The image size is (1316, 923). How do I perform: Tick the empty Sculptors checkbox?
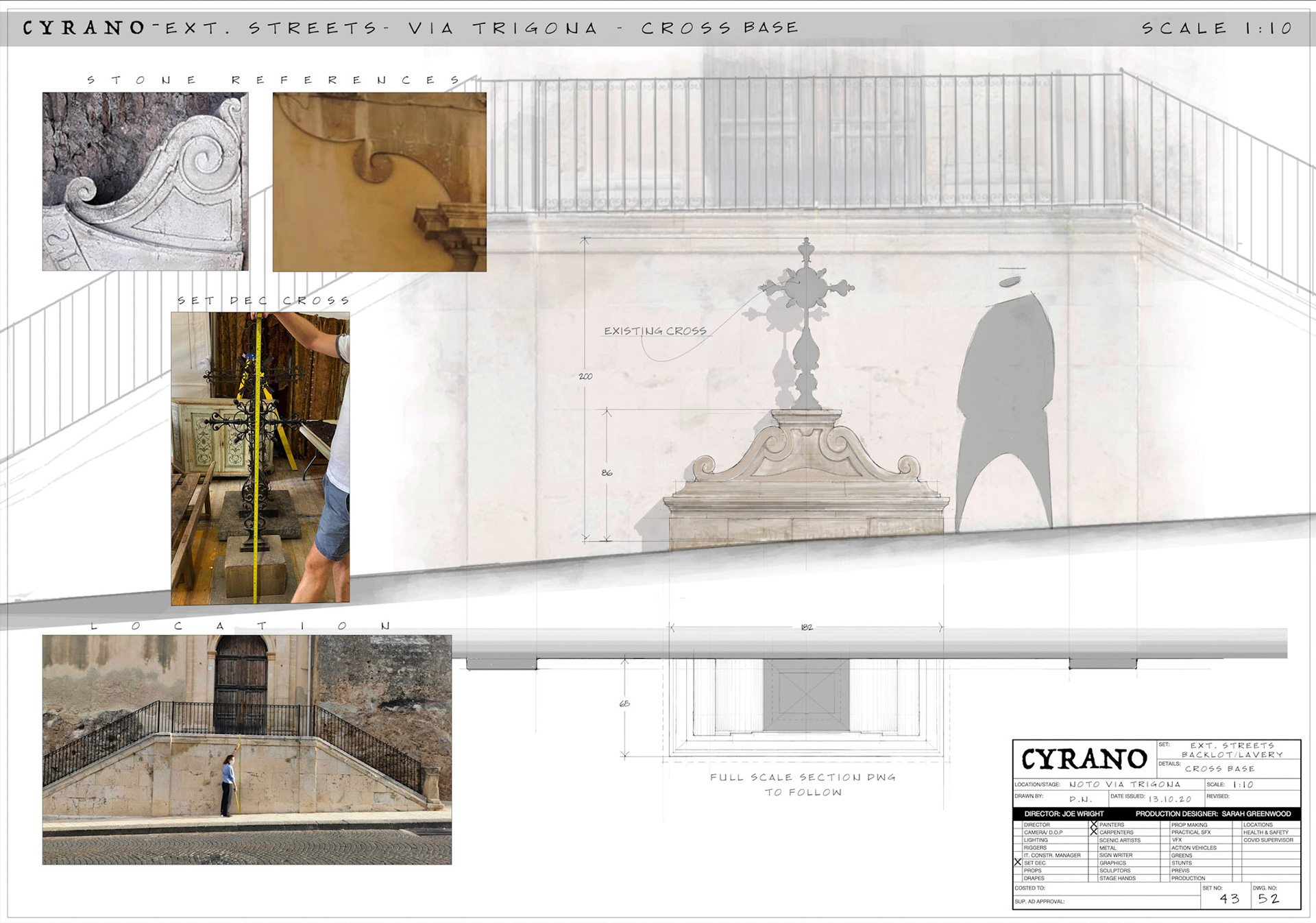1094,870
